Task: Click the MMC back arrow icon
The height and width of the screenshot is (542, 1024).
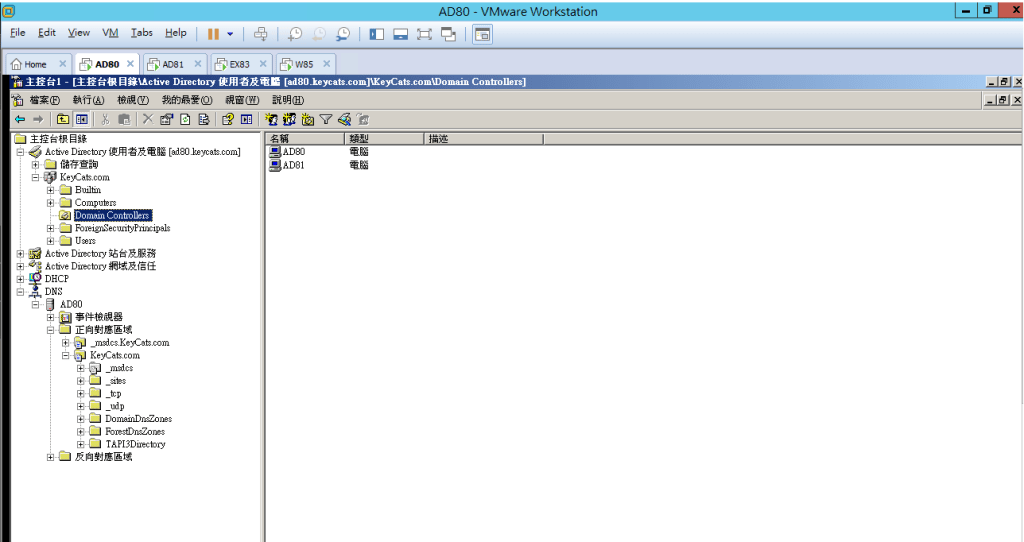Action: pyautogui.click(x=20, y=119)
